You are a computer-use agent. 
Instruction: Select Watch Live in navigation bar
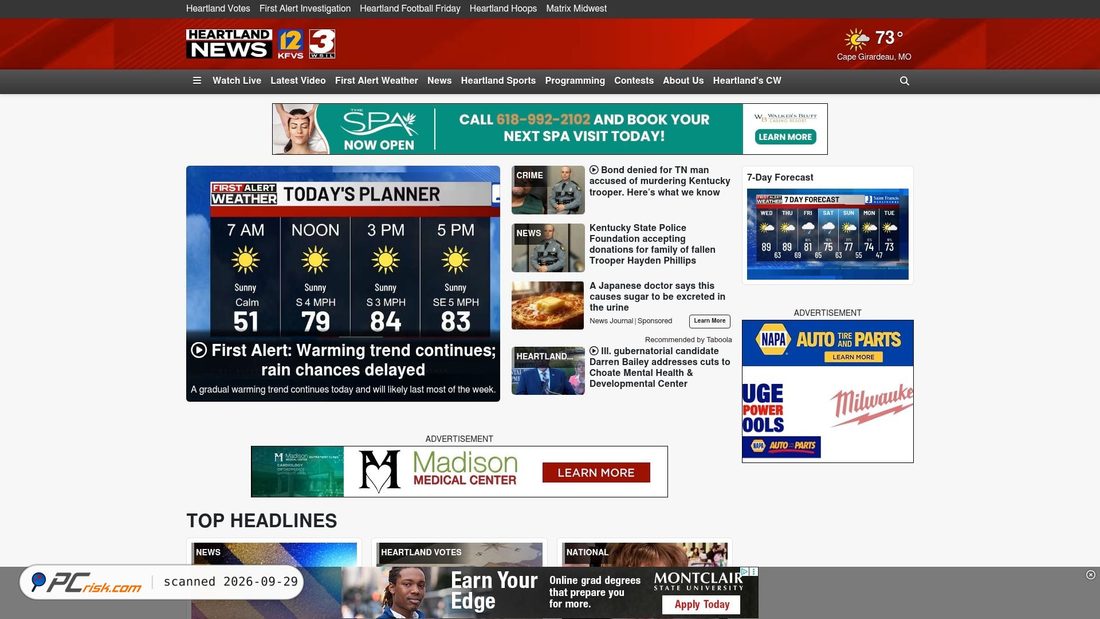click(237, 81)
